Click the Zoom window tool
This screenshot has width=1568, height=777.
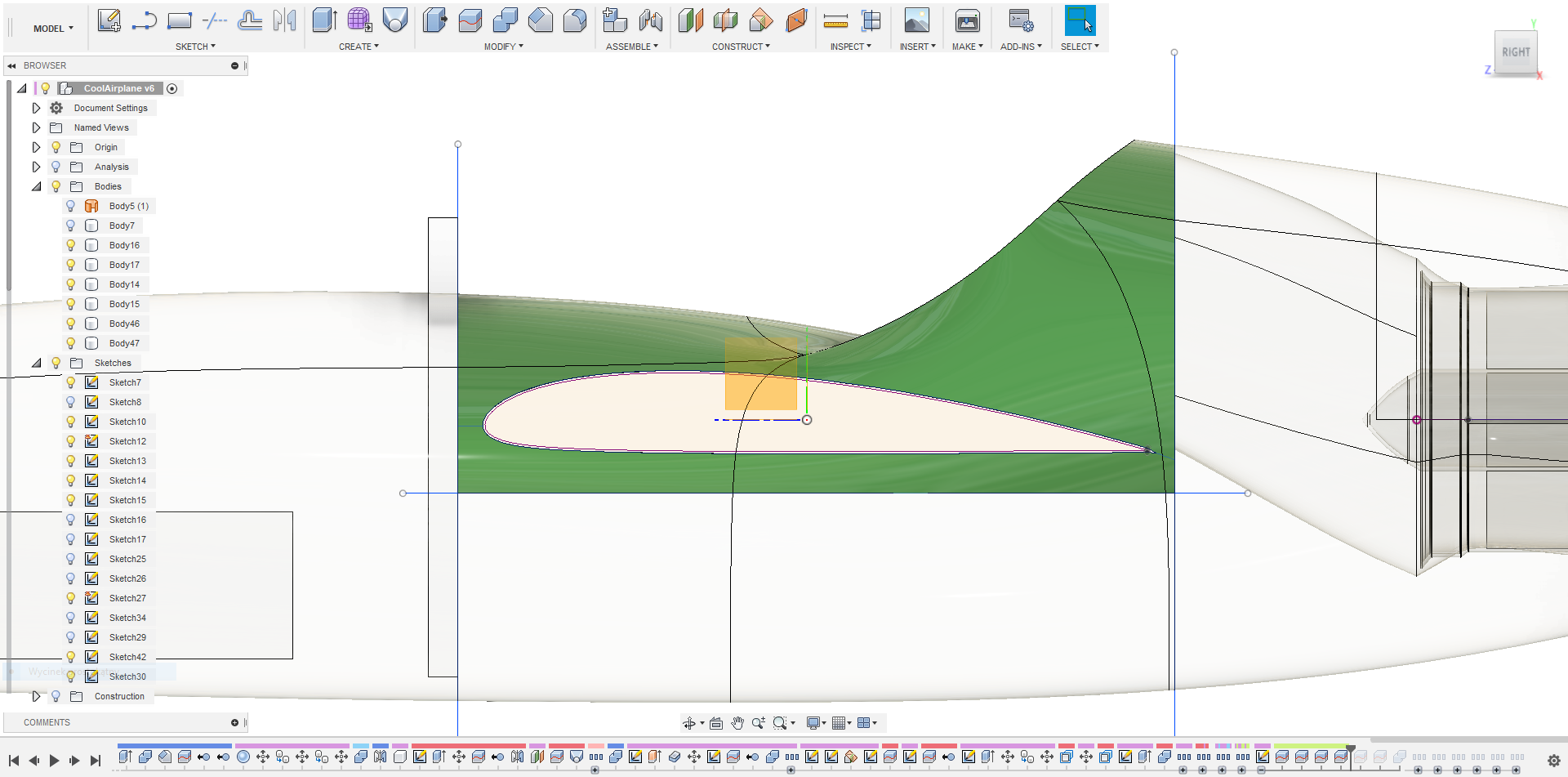[x=780, y=723]
